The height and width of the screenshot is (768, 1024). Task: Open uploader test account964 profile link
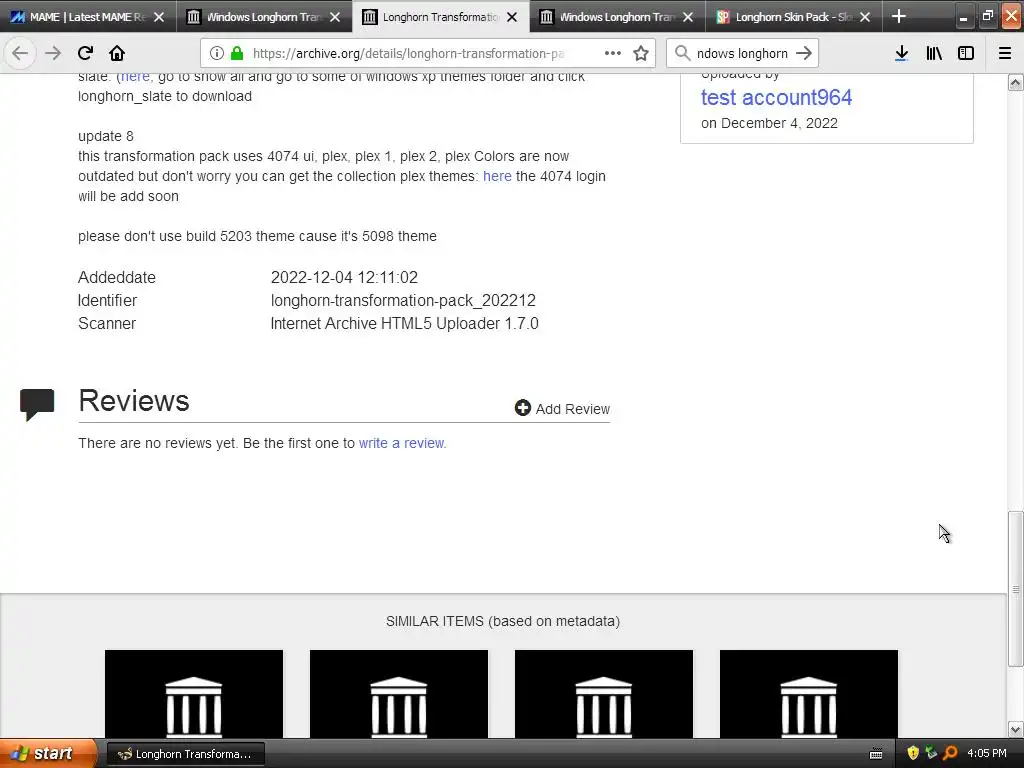tap(776, 97)
